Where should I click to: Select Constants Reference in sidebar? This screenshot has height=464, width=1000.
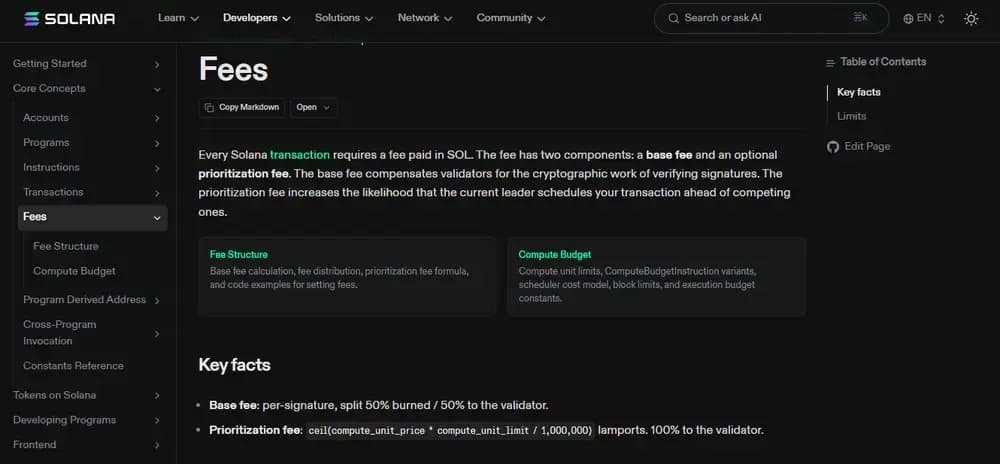[73, 366]
